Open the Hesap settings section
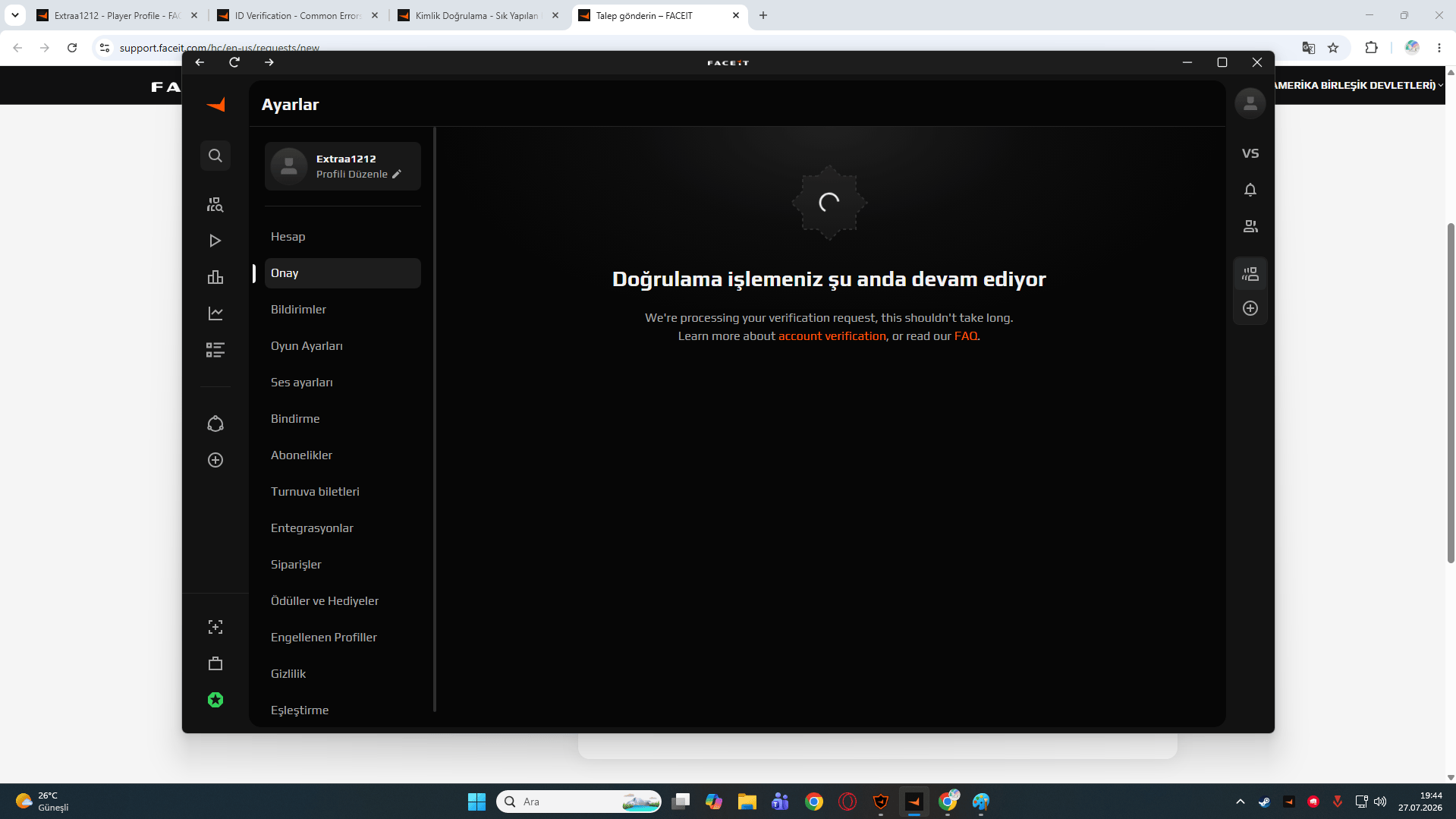 tap(343, 237)
